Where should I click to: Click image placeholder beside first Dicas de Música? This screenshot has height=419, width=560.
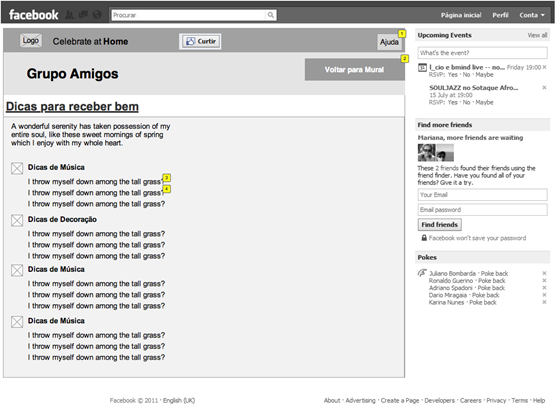17,168
